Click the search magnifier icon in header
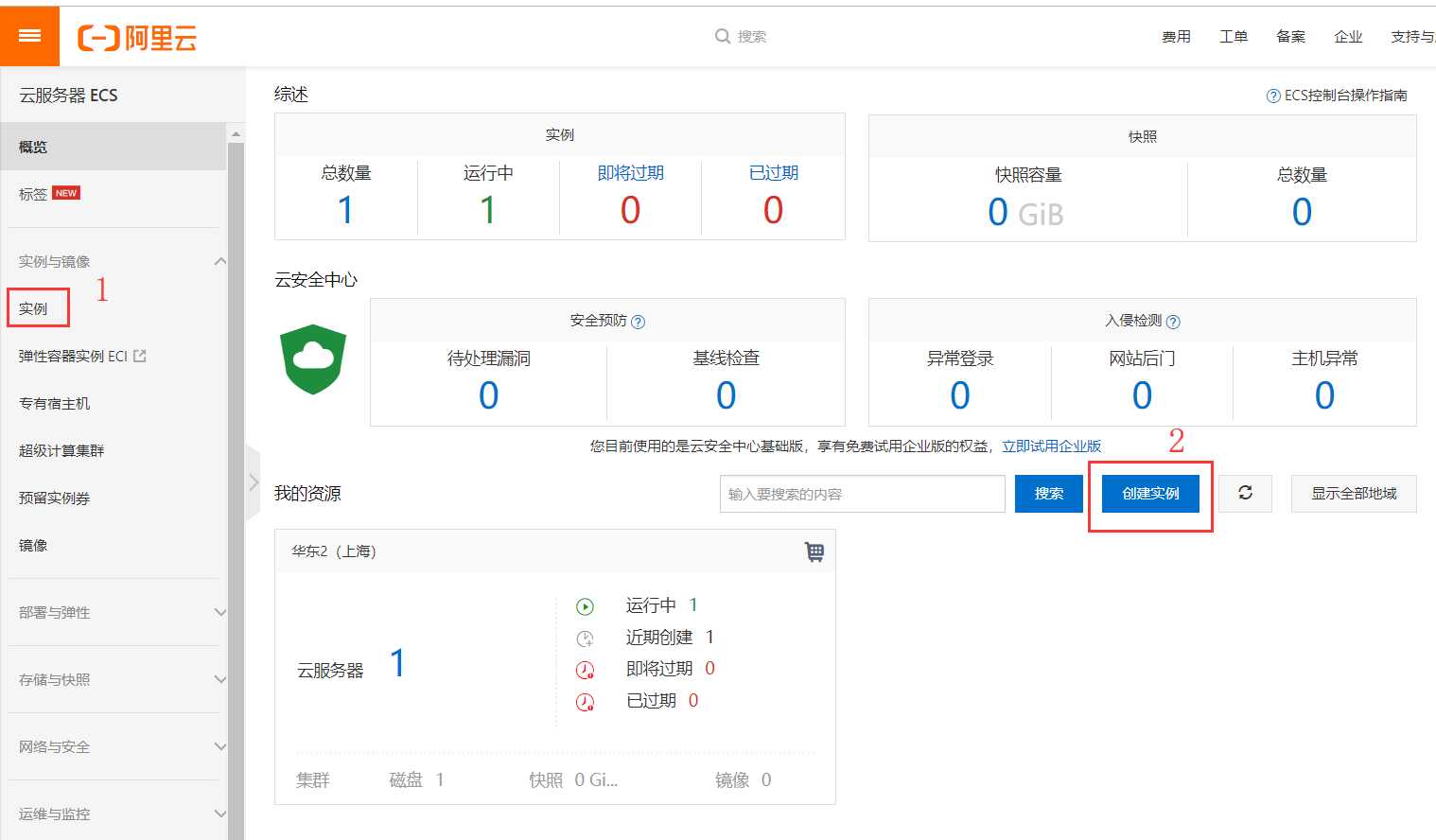Image resolution: width=1436 pixels, height=840 pixels. click(x=723, y=36)
